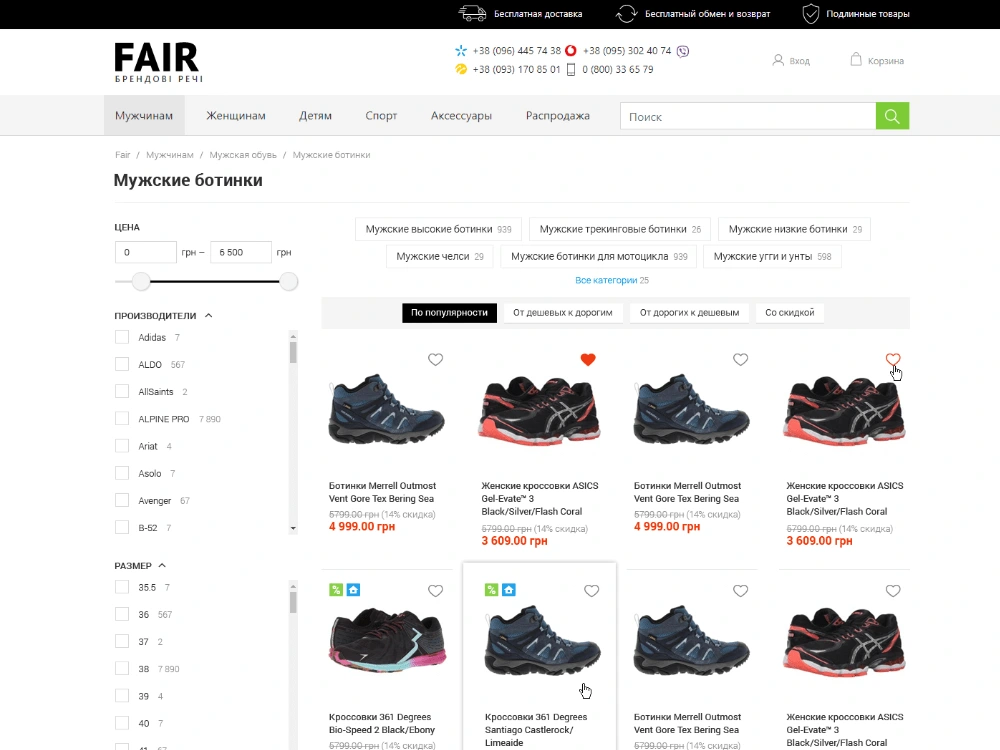Screen dimensions: 1000x750
Task: Click the yellow lifecell operator icon
Action: (460, 69)
